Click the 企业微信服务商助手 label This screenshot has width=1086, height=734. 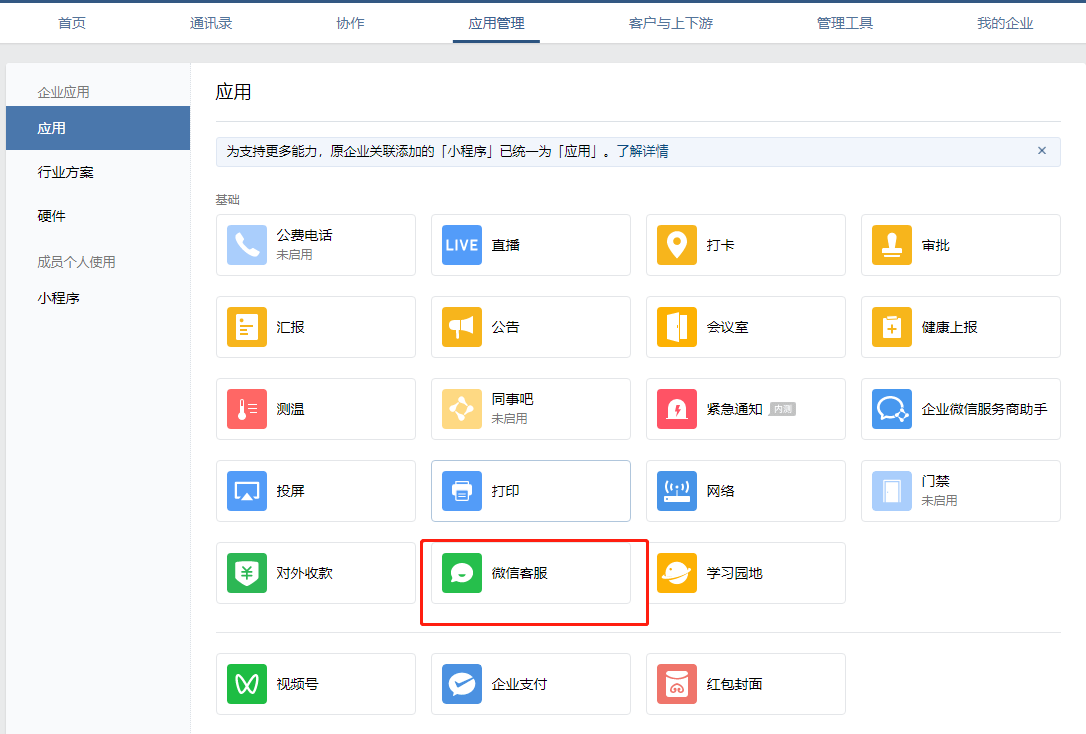[984, 409]
